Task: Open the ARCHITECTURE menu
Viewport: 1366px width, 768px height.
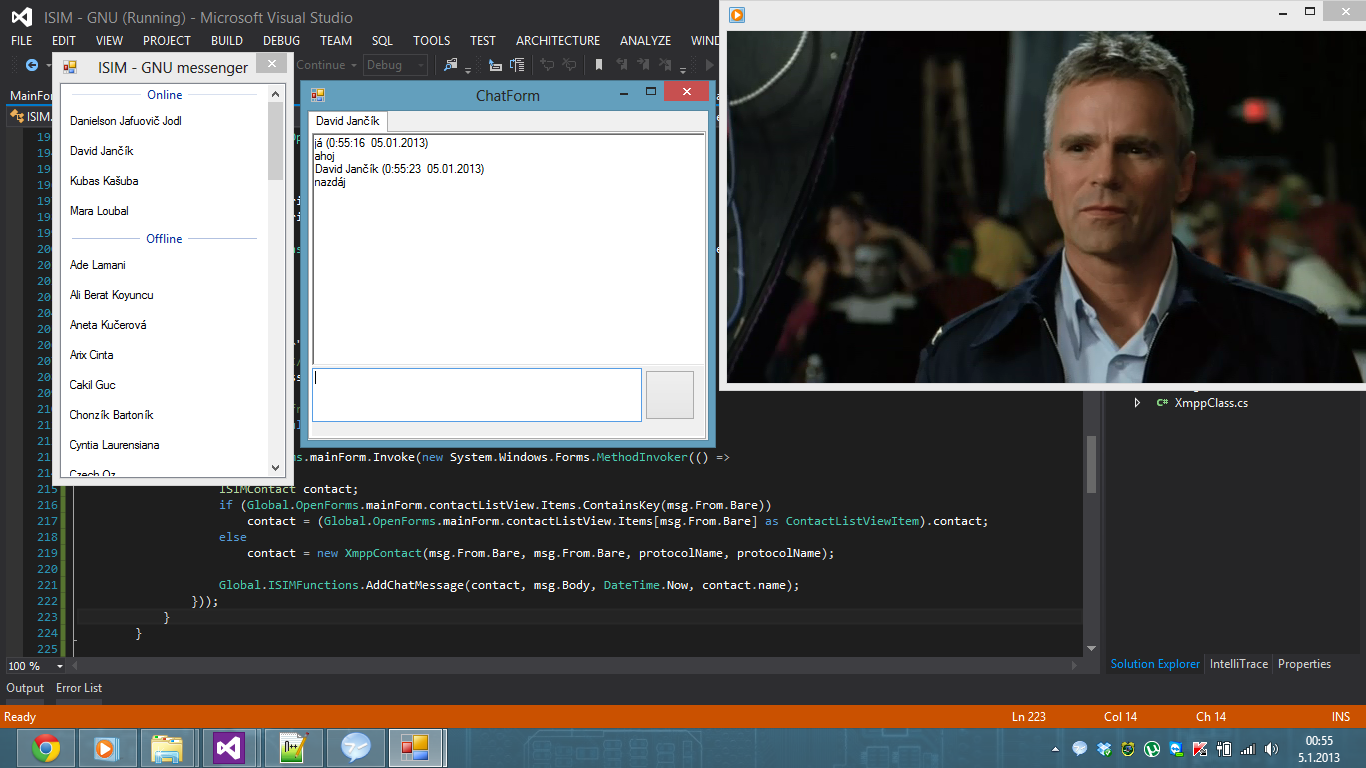Action: [x=558, y=41]
